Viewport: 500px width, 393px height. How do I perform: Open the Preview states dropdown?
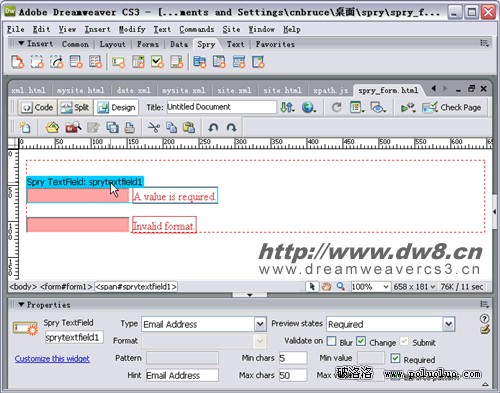coord(449,324)
